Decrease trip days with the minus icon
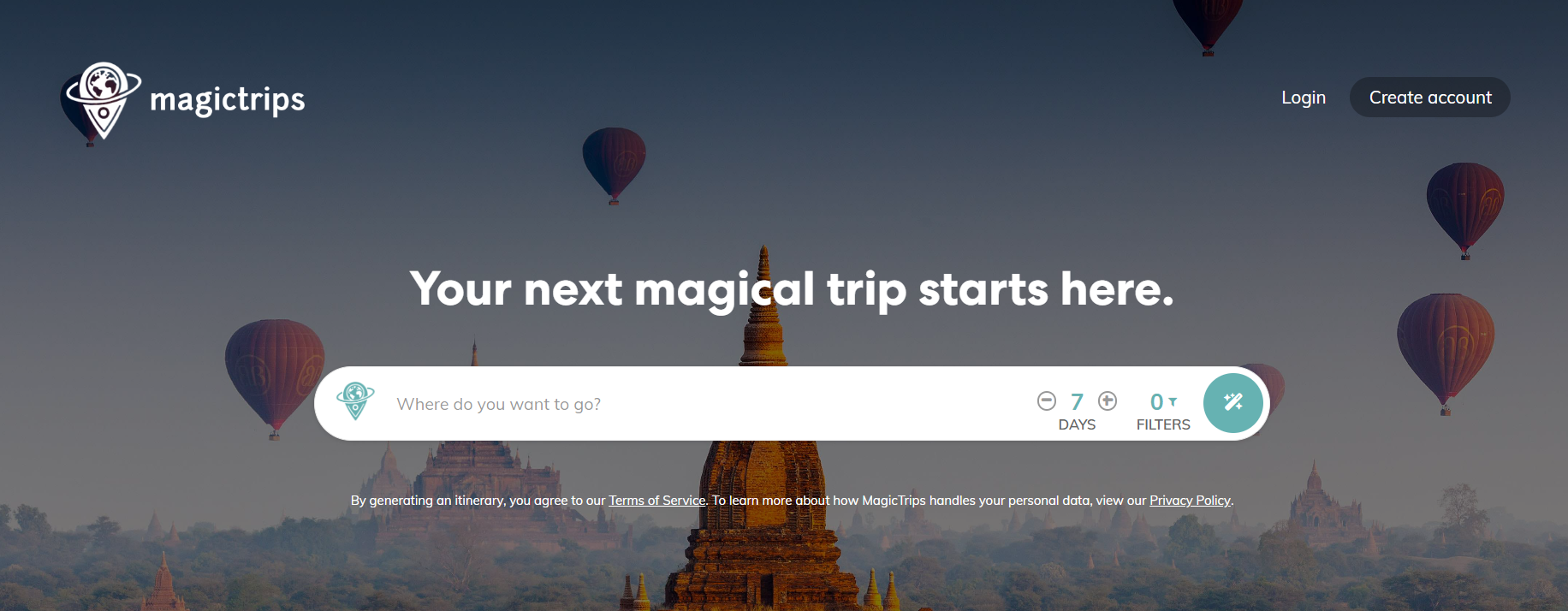The image size is (1568, 611). coord(1047,400)
